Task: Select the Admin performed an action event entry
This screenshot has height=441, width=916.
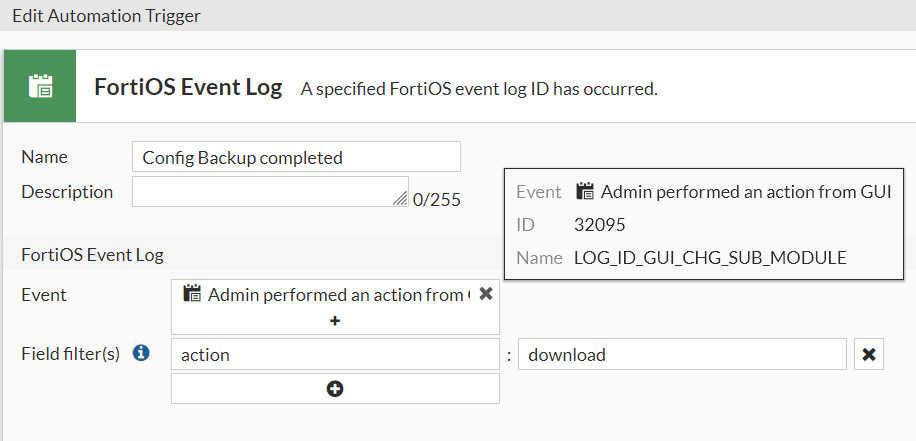Action: tap(335, 294)
